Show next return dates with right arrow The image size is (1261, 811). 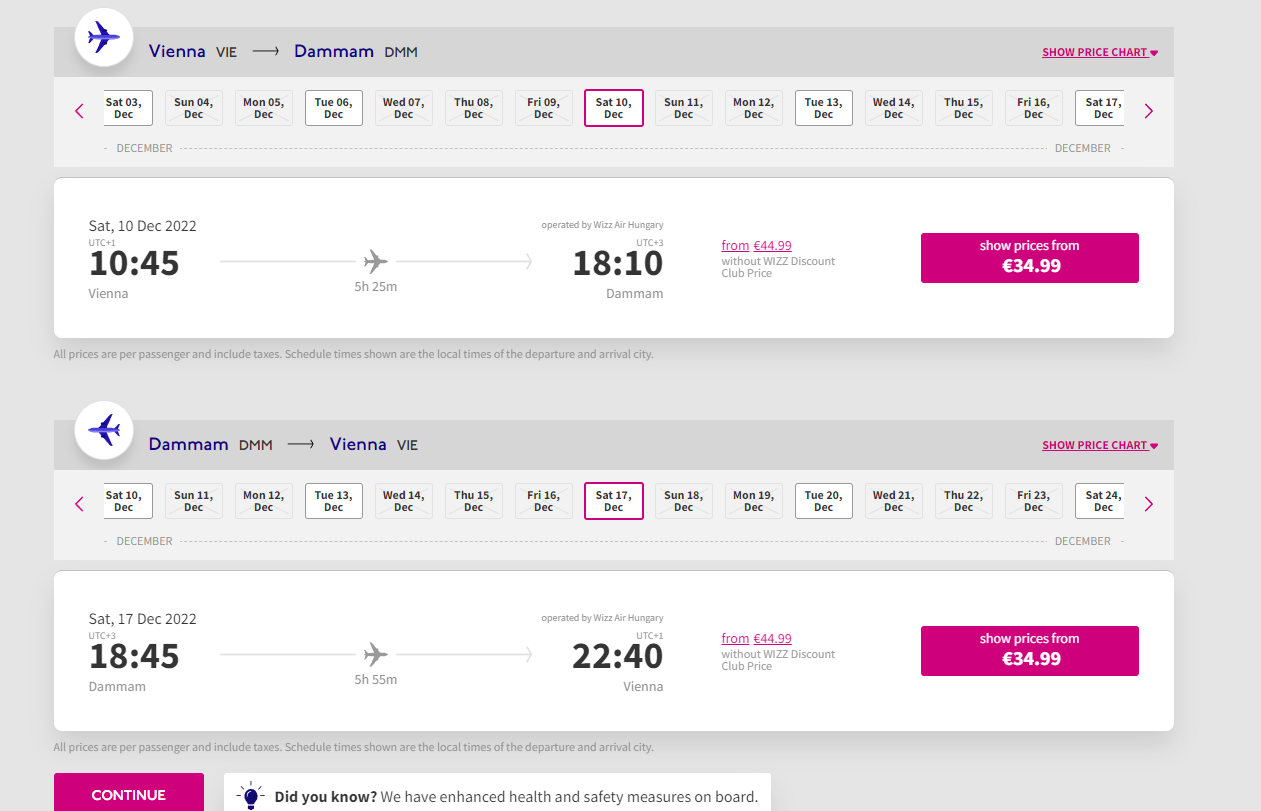pyautogui.click(x=1148, y=504)
